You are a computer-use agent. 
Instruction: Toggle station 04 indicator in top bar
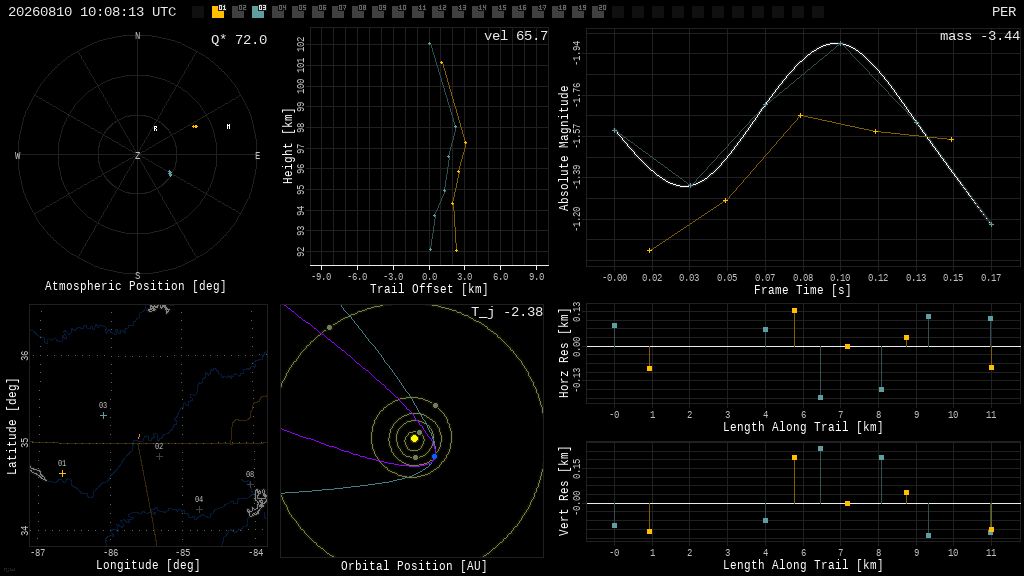coord(278,12)
